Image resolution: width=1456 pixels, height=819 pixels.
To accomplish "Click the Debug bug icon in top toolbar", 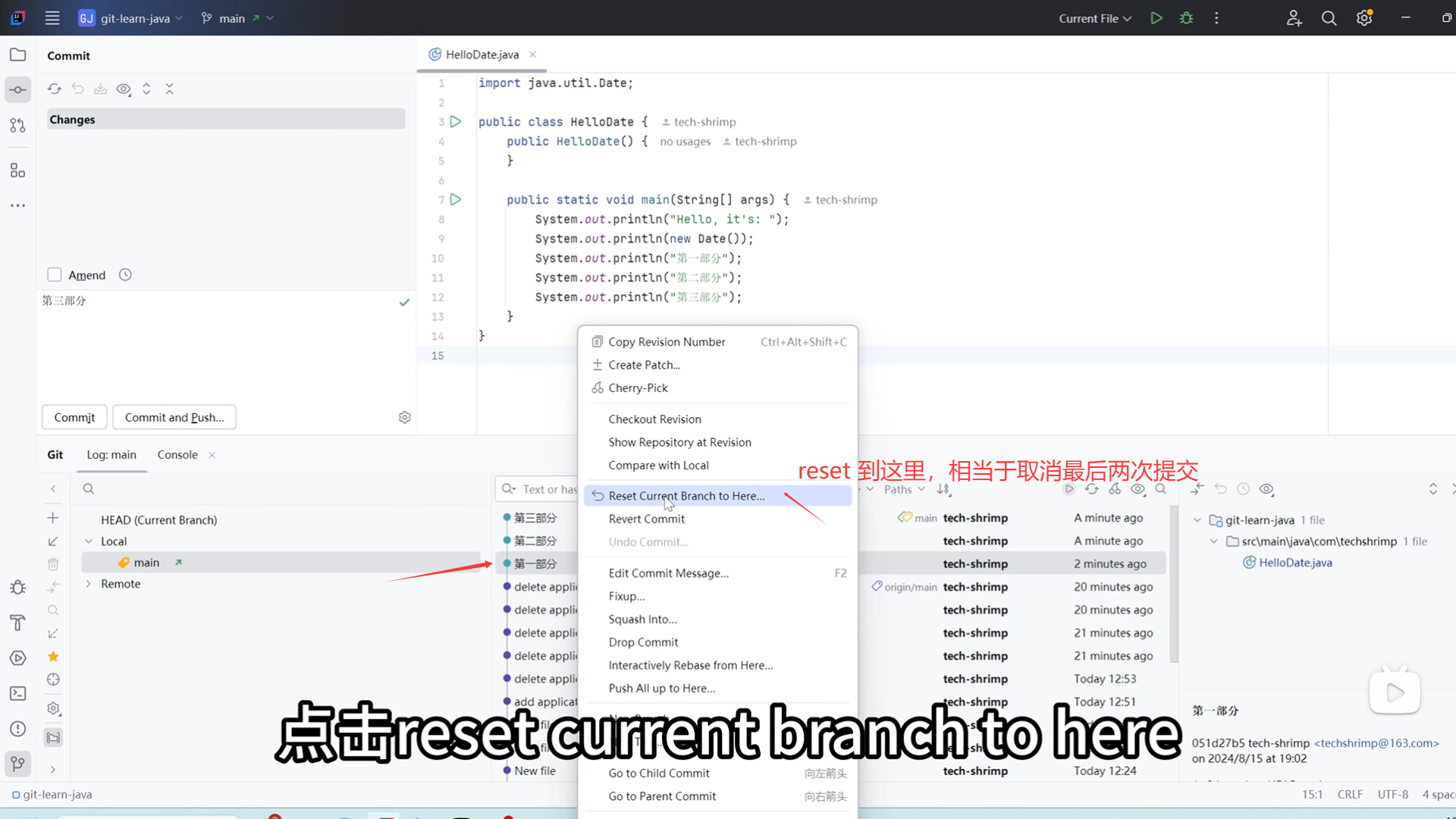I will [x=1186, y=18].
